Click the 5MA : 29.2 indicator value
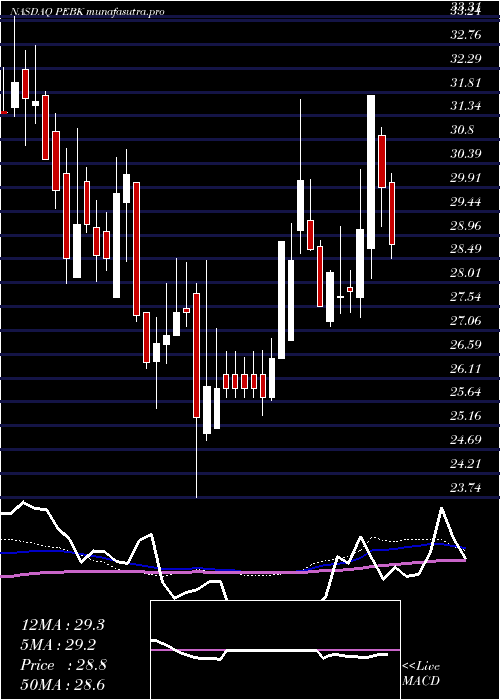This screenshot has width=500, height=700. pos(58,645)
